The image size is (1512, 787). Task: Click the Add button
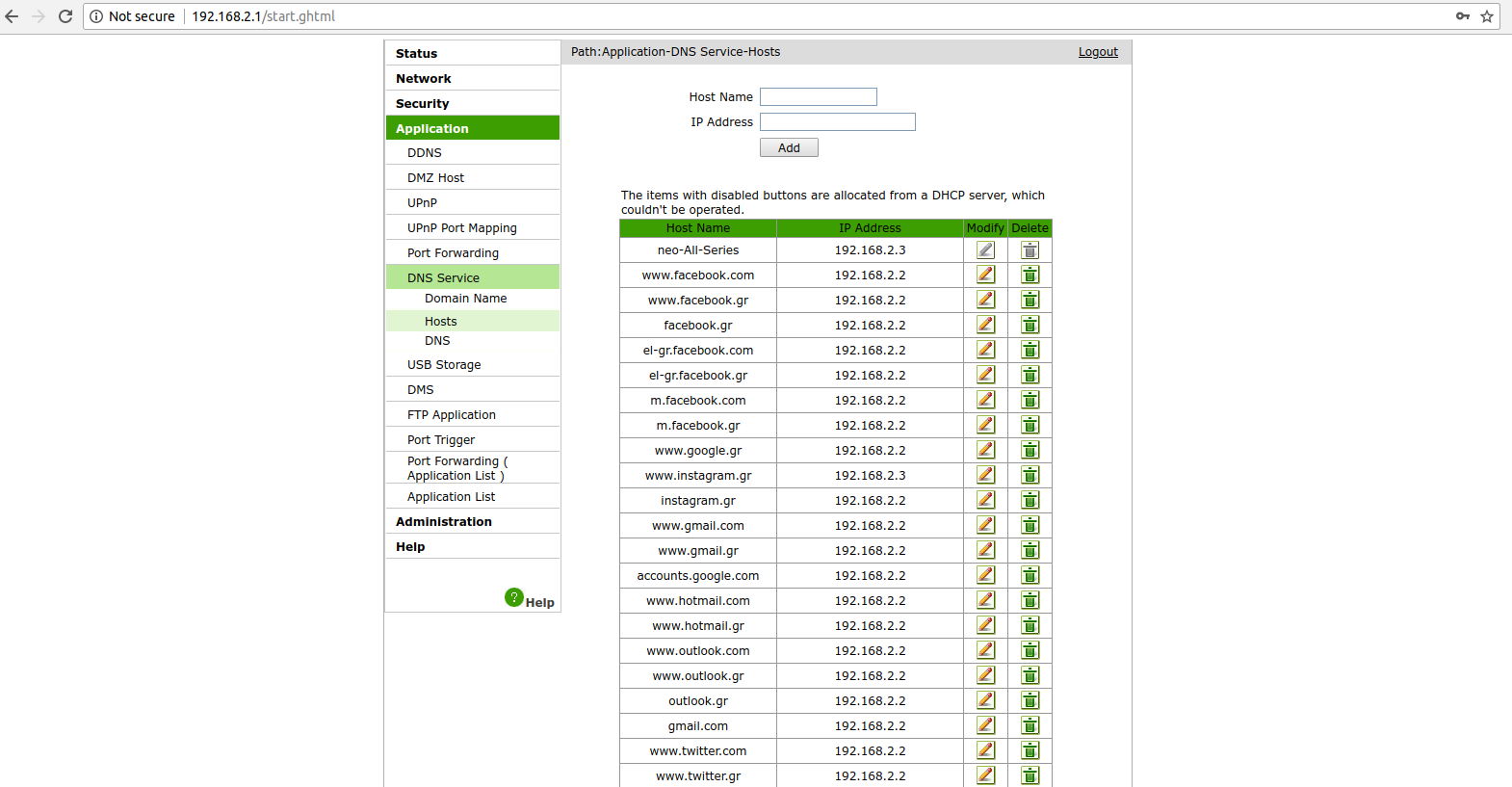[789, 147]
